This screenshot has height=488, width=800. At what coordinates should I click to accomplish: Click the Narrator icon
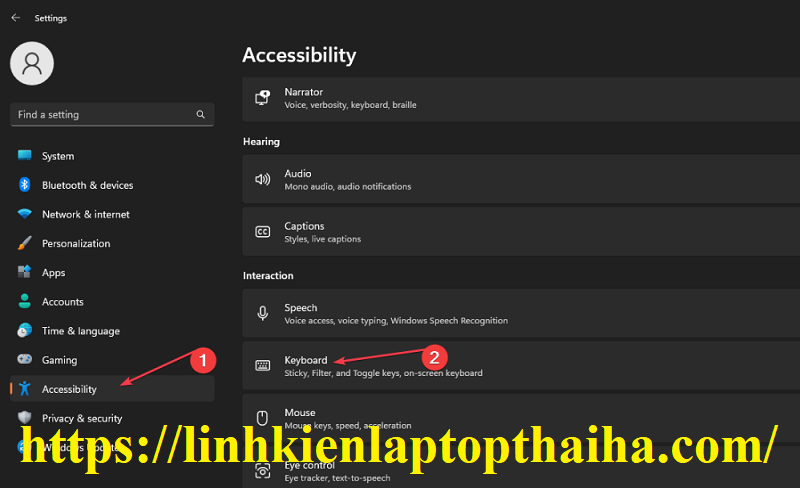(263, 97)
